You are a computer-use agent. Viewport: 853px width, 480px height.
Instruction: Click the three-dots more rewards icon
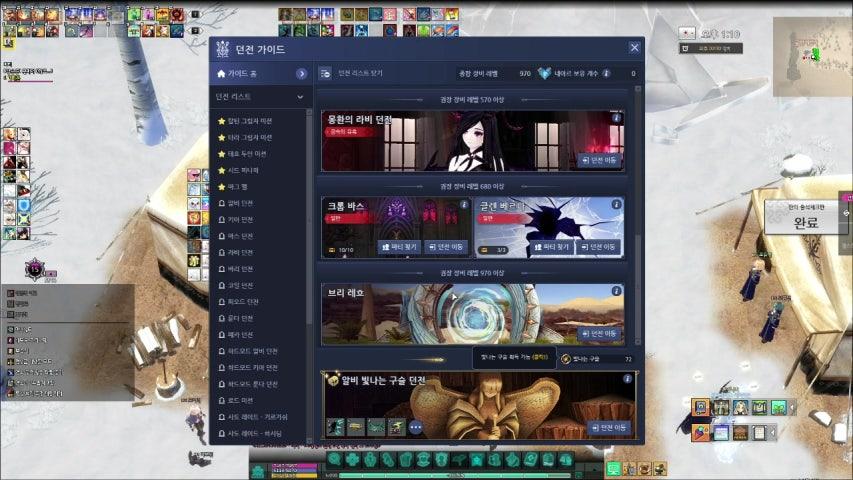pyautogui.click(x=415, y=427)
